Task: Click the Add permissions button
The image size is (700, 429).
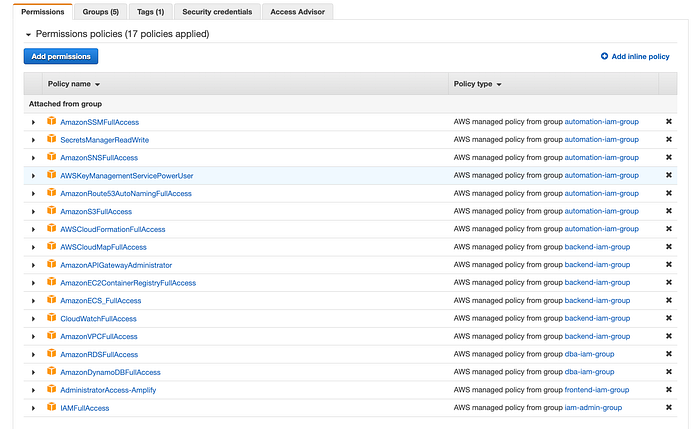Action: click(61, 56)
